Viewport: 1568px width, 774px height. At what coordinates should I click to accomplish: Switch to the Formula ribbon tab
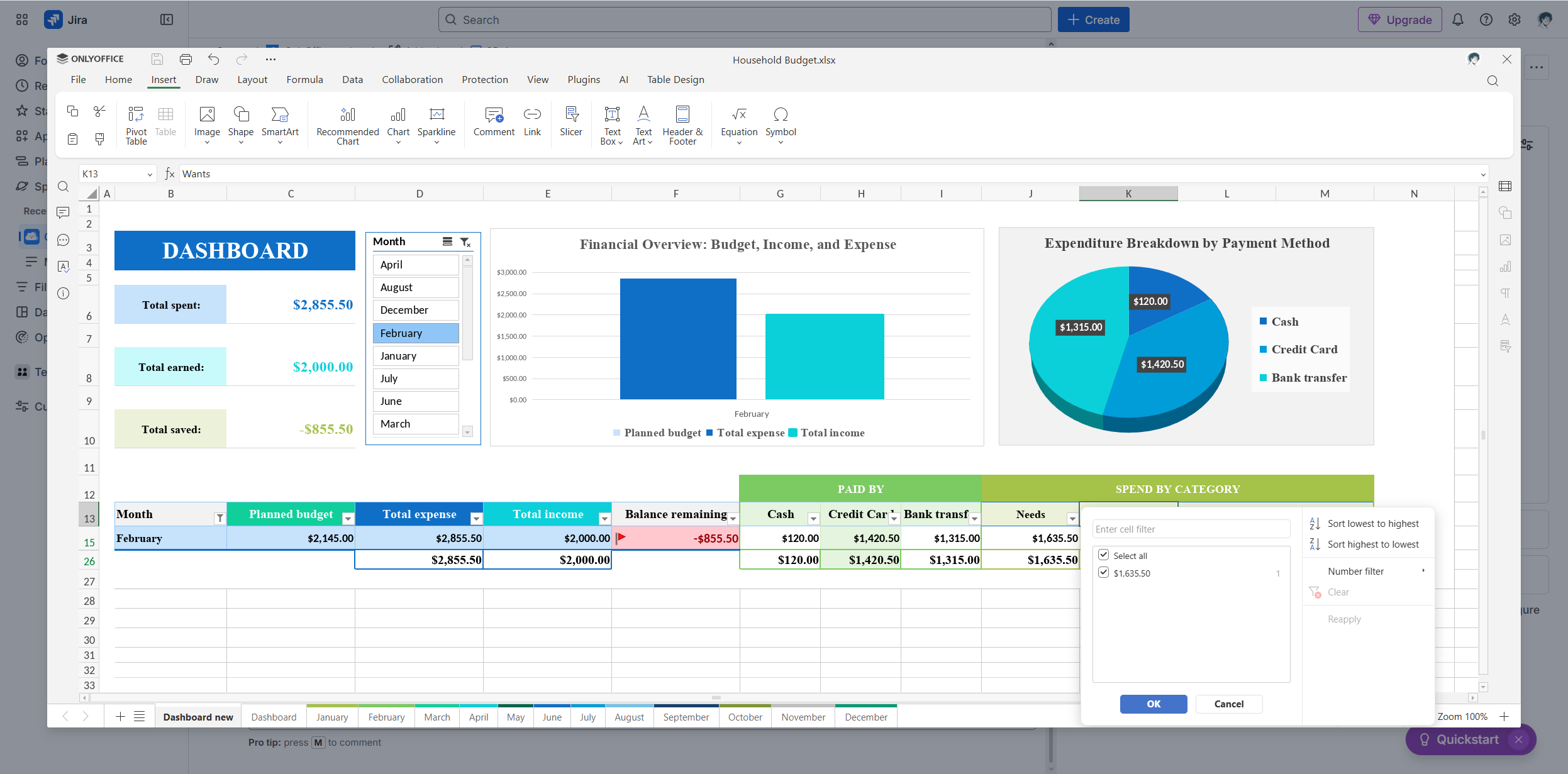point(304,79)
